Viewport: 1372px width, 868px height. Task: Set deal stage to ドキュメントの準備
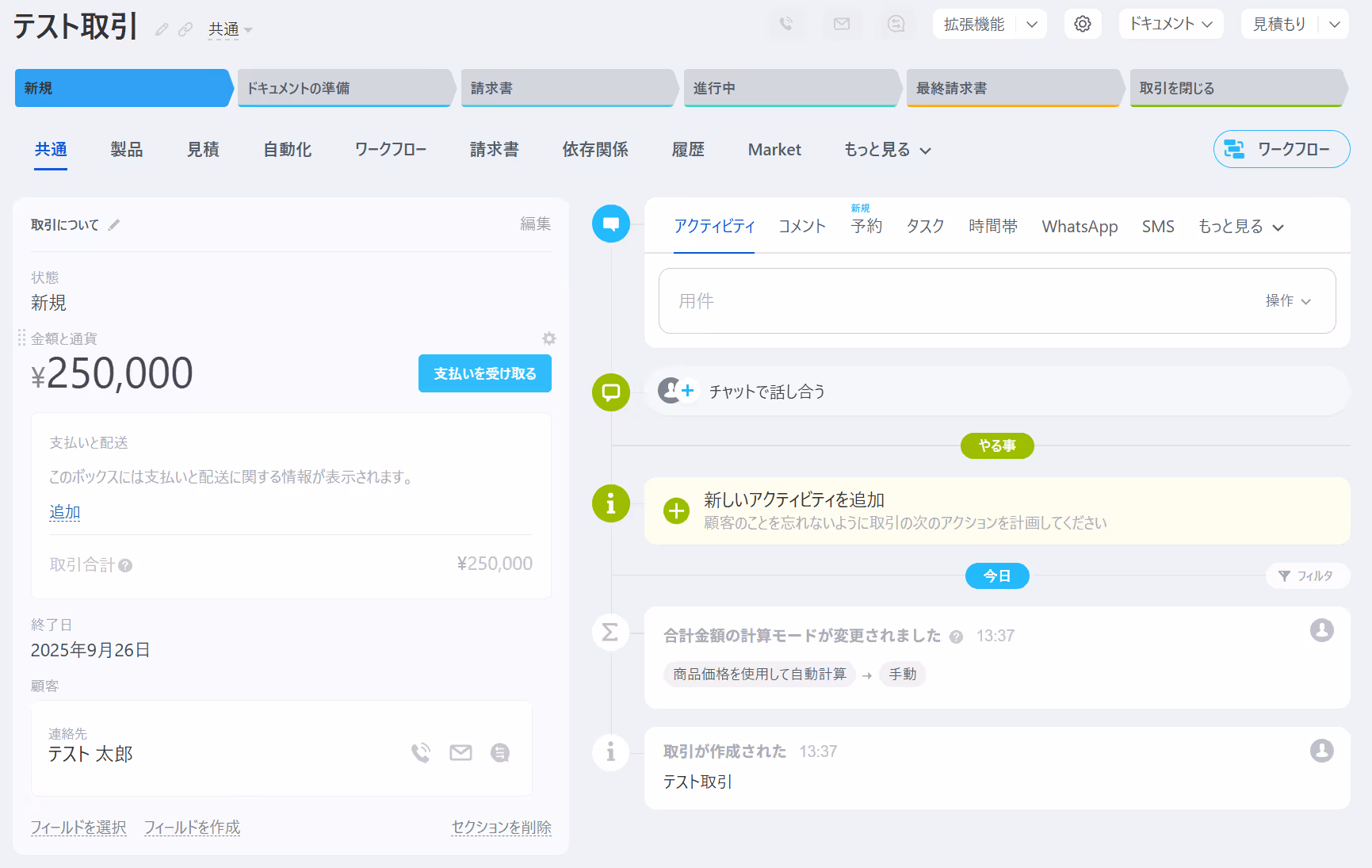coord(346,88)
